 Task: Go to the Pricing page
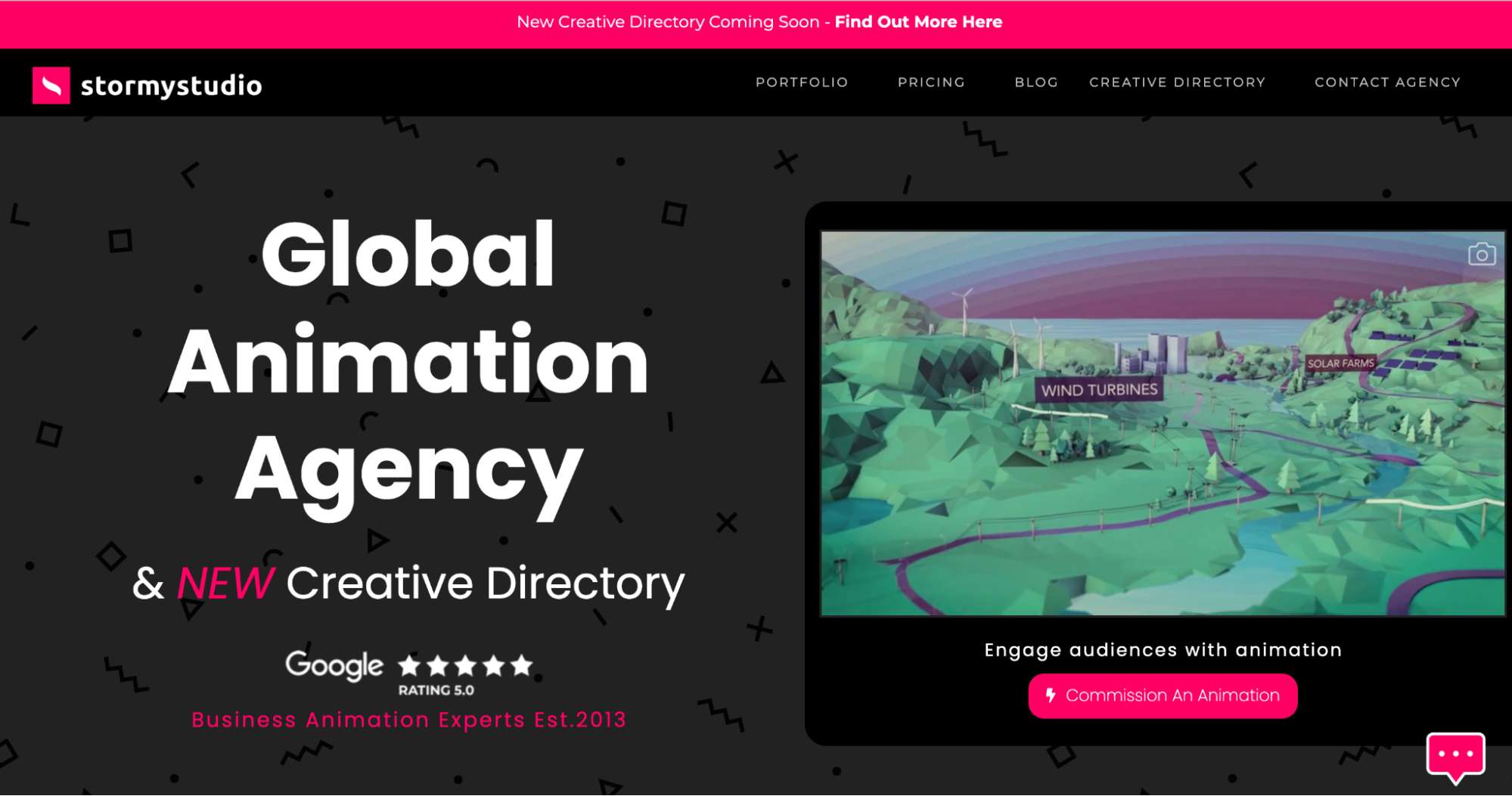tap(930, 82)
